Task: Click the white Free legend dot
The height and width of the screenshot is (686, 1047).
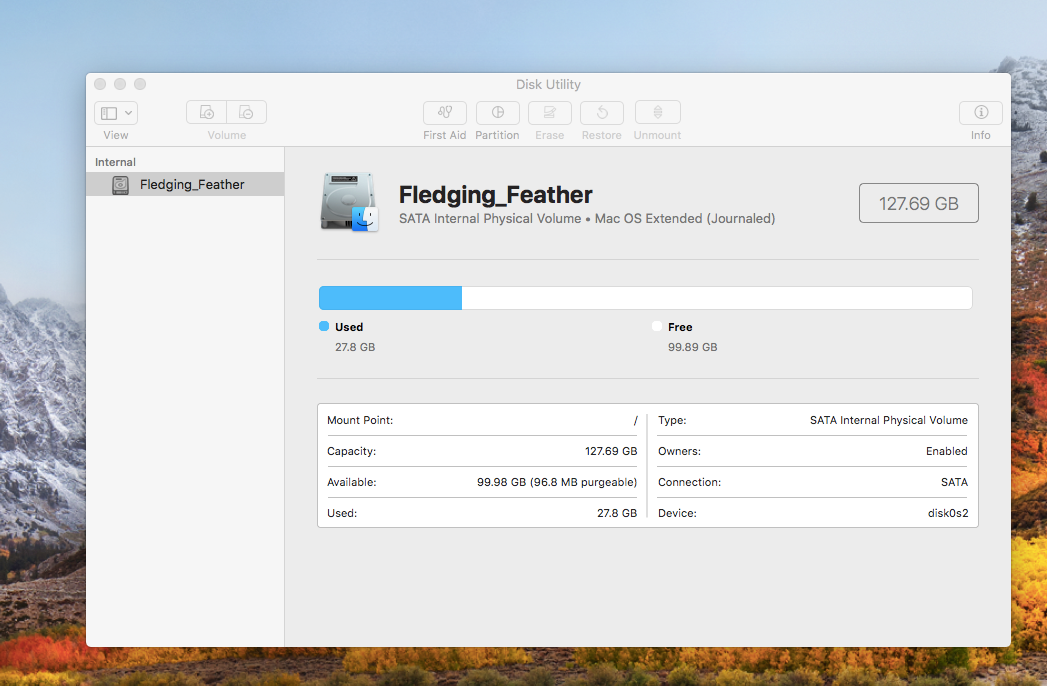Action: 657,326
